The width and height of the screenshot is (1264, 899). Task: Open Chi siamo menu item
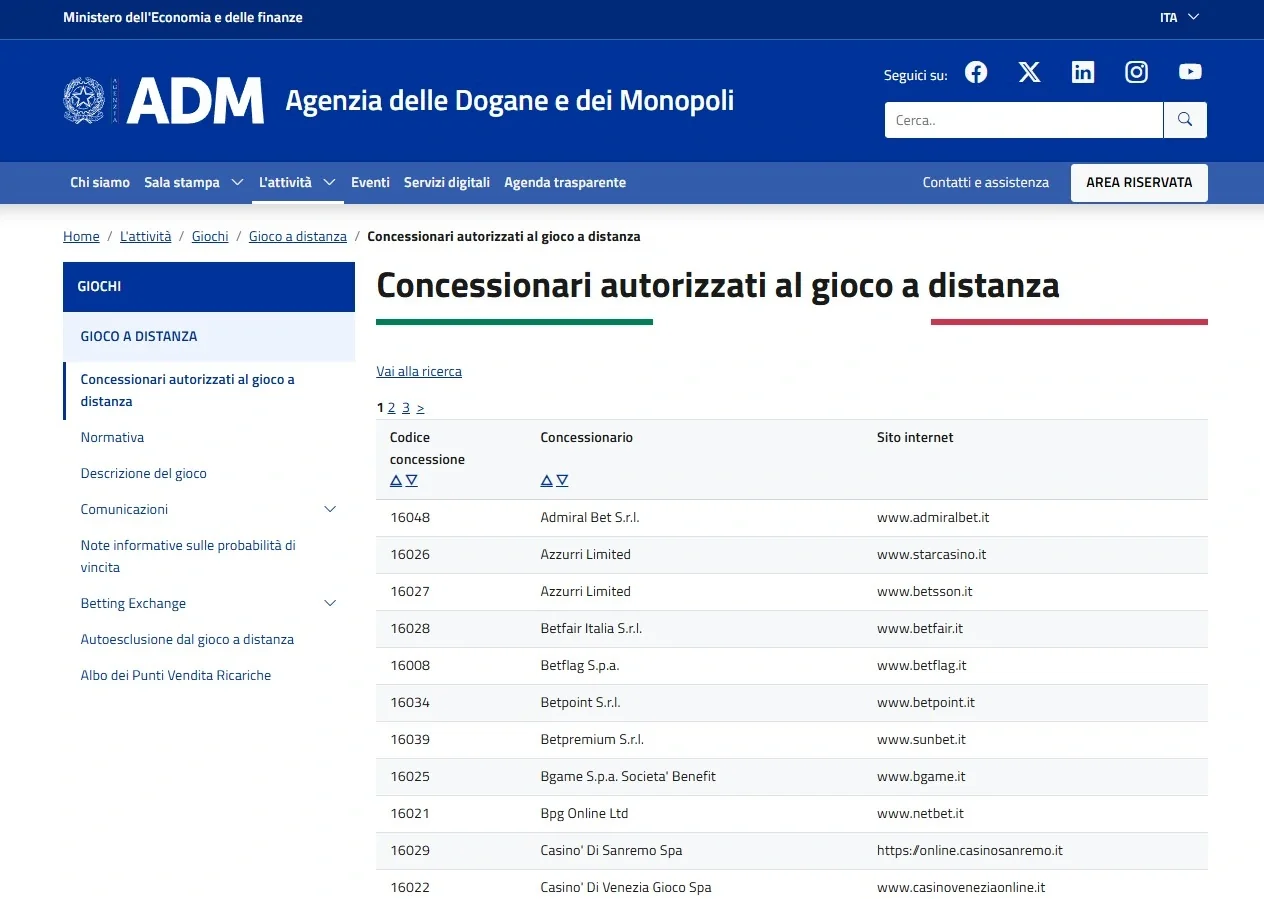click(100, 183)
